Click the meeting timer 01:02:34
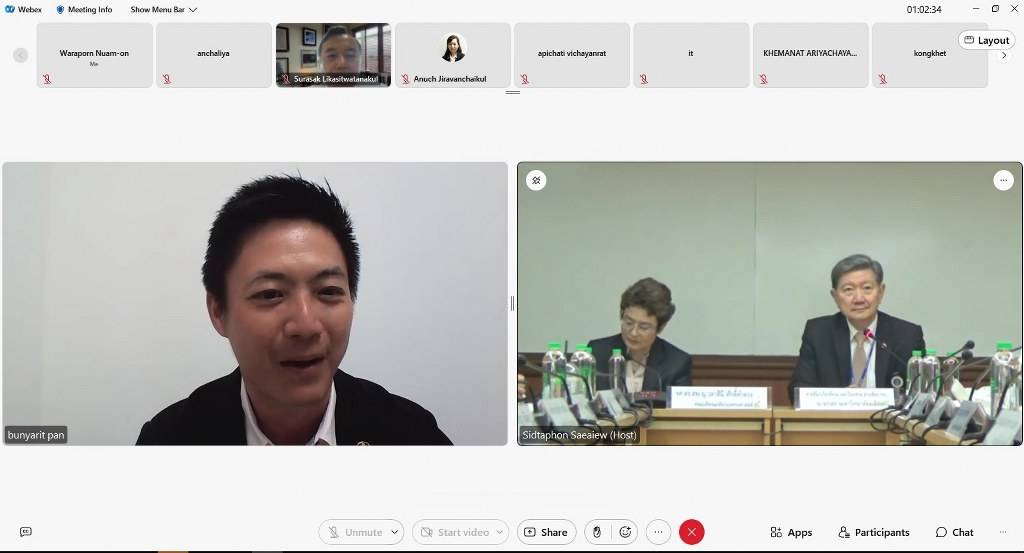 (x=923, y=9)
